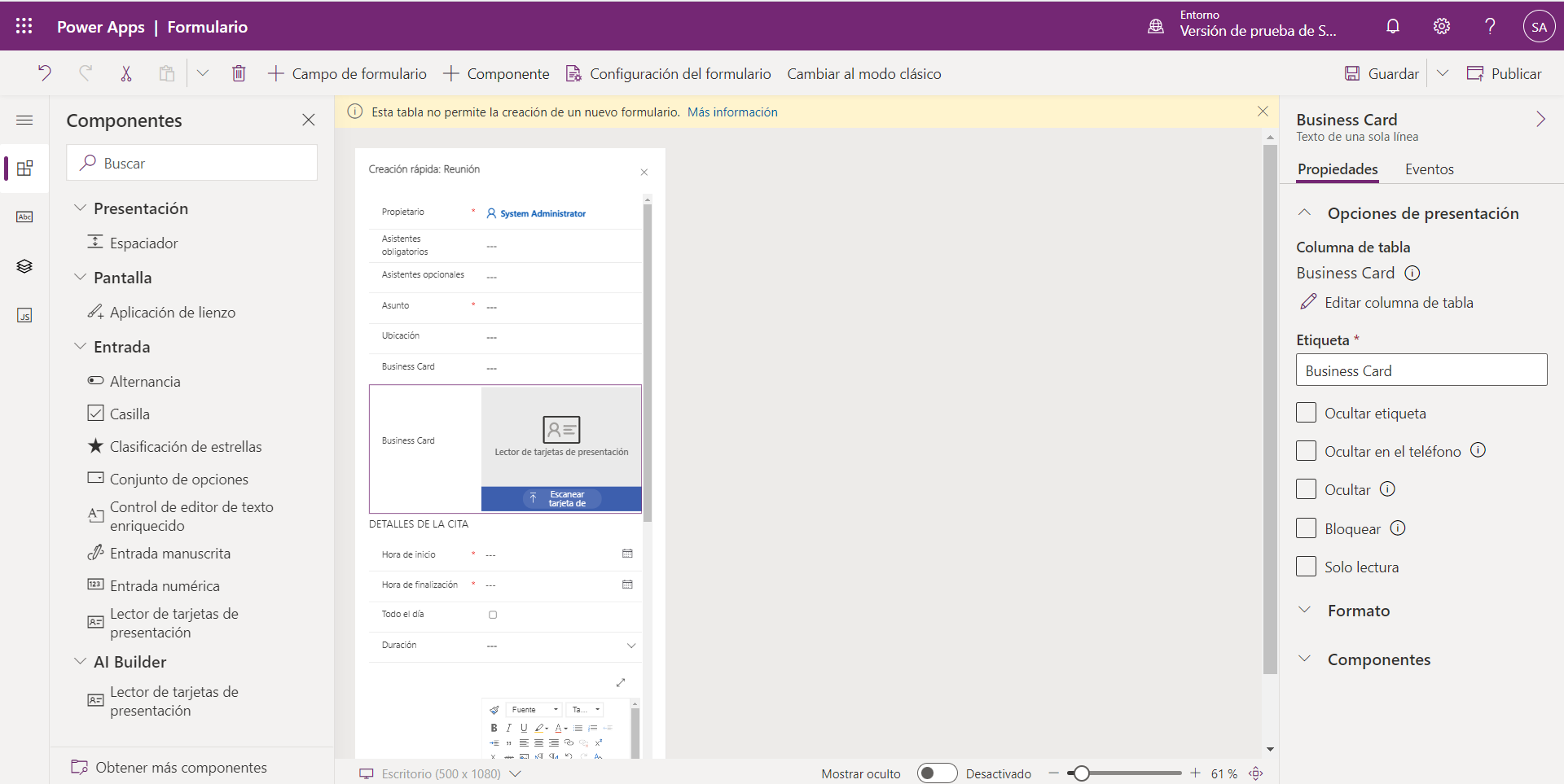Dismiss the yellow information banner
1564x784 pixels.
[1263, 112]
